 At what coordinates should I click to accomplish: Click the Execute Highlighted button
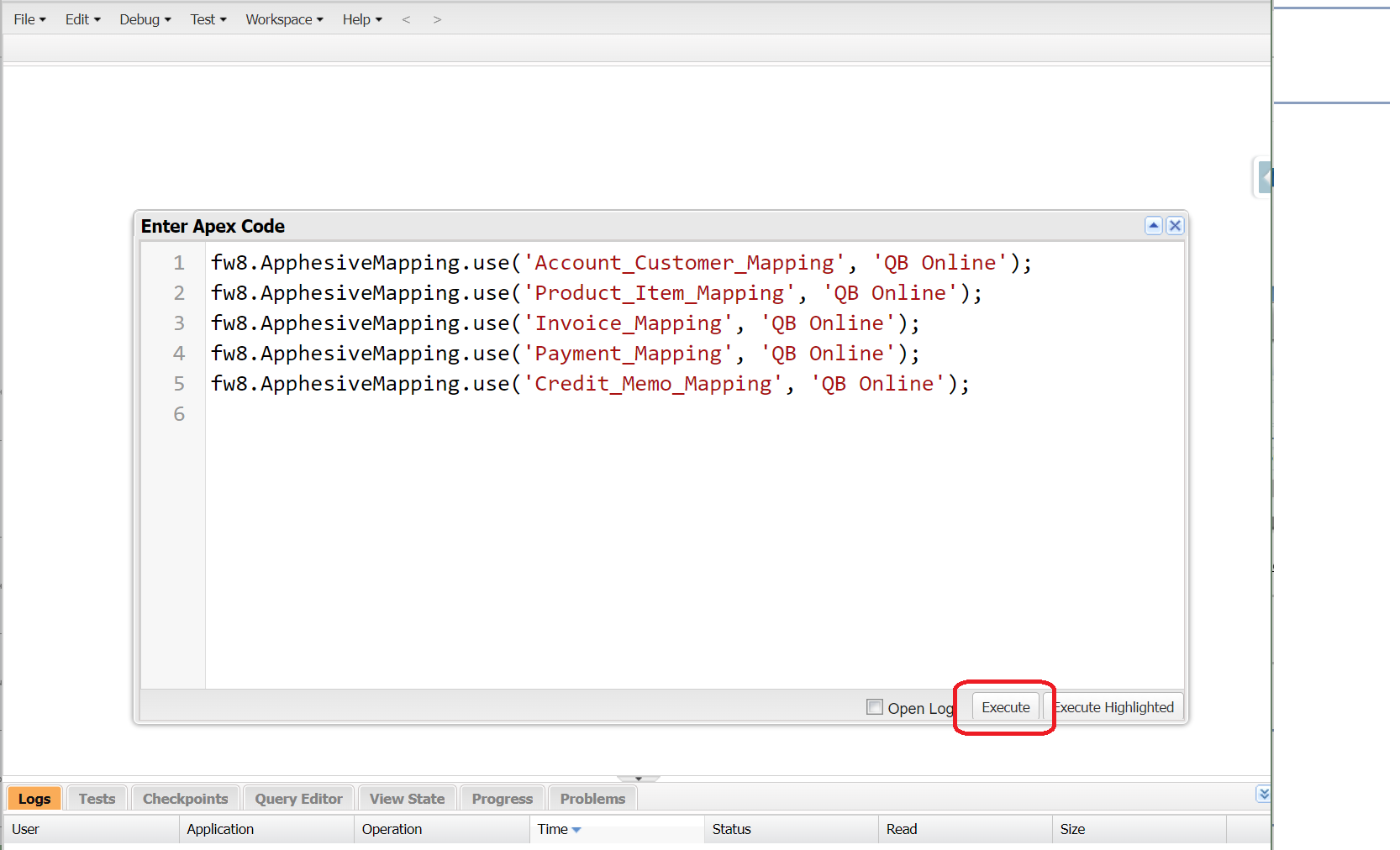(x=1114, y=707)
